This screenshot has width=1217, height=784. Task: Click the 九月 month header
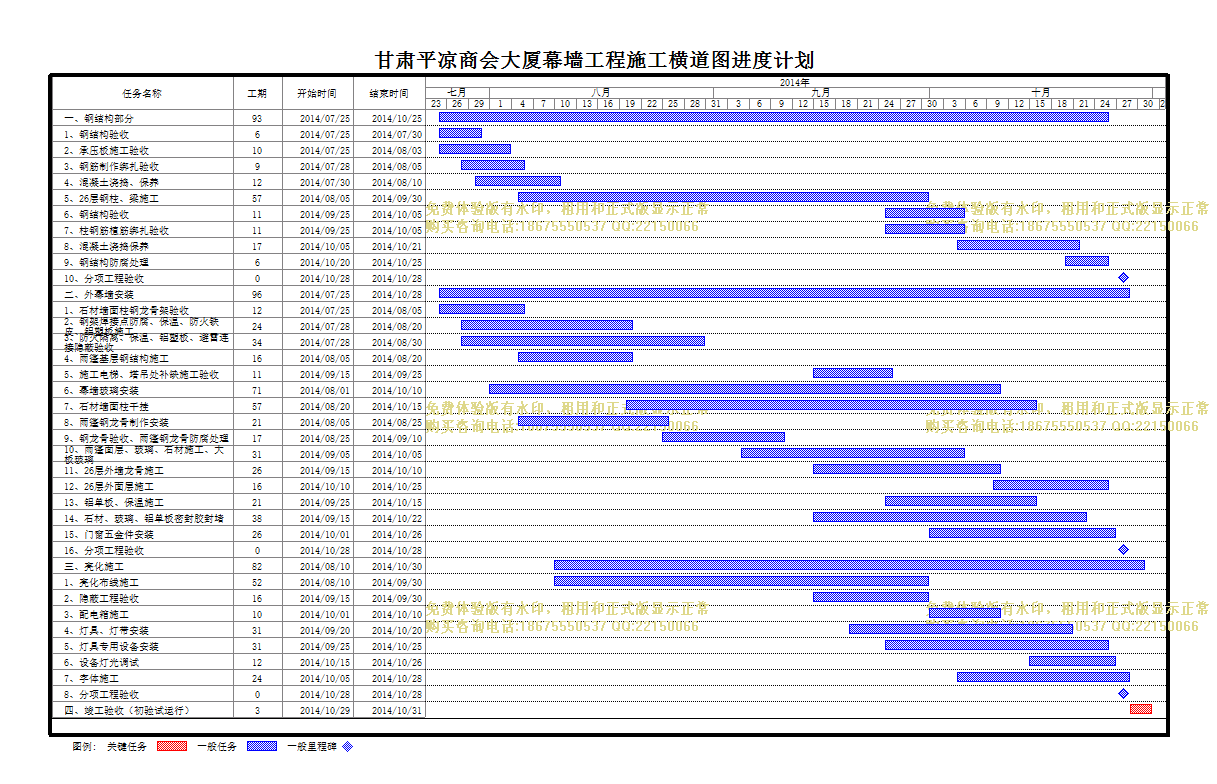click(x=820, y=92)
